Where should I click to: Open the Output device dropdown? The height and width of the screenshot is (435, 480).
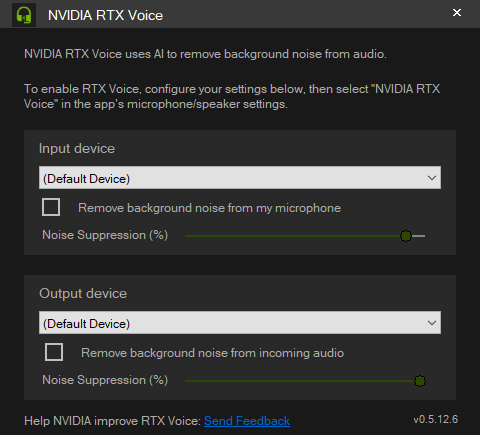240,323
